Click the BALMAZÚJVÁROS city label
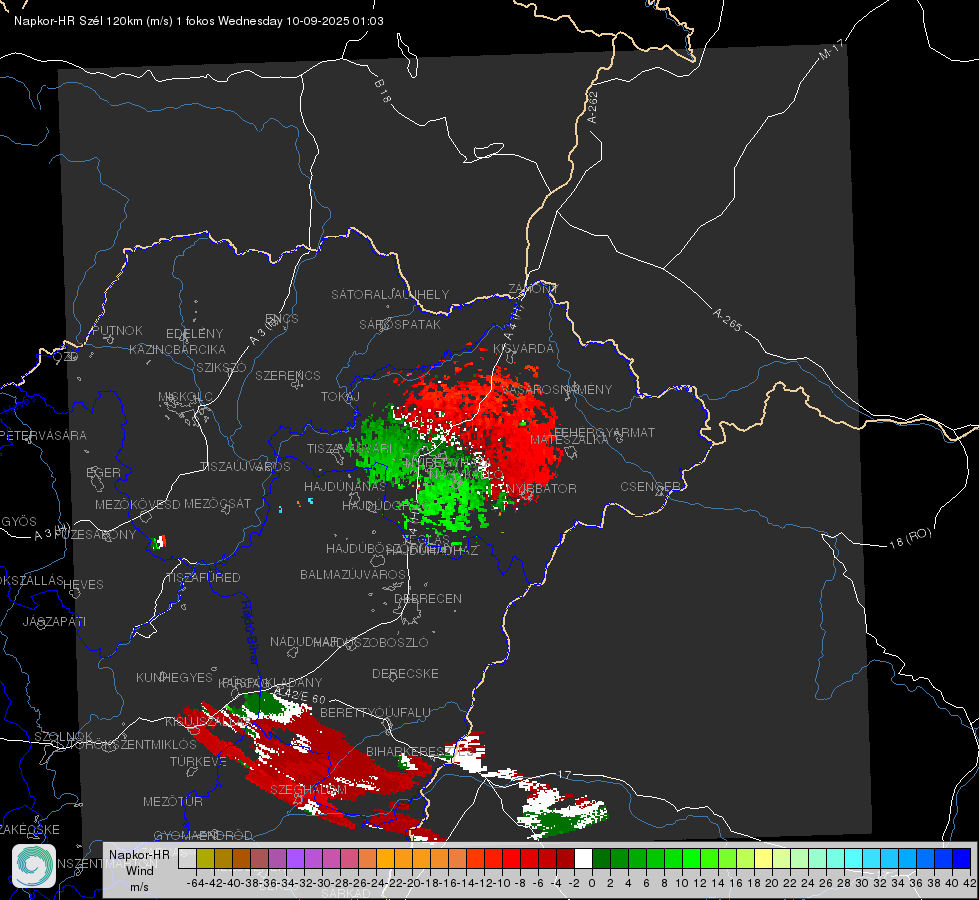Image resolution: width=979 pixels, height=900 pixels. [353, 574]
